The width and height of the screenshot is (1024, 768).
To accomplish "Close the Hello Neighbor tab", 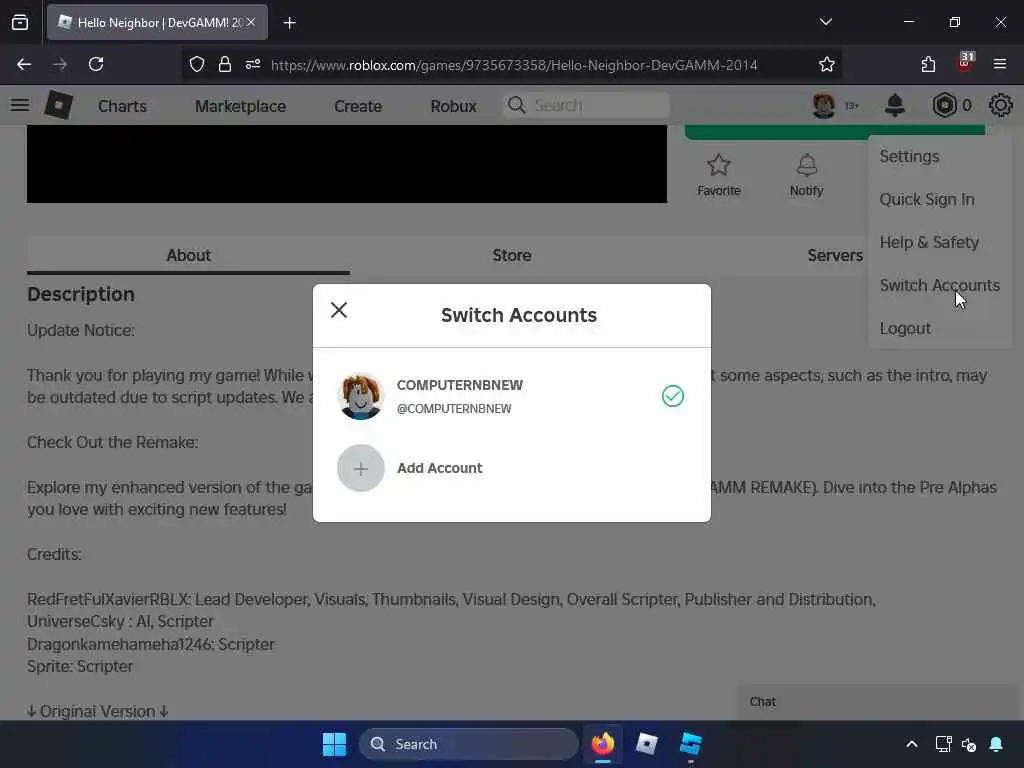I will click(251, 22).
